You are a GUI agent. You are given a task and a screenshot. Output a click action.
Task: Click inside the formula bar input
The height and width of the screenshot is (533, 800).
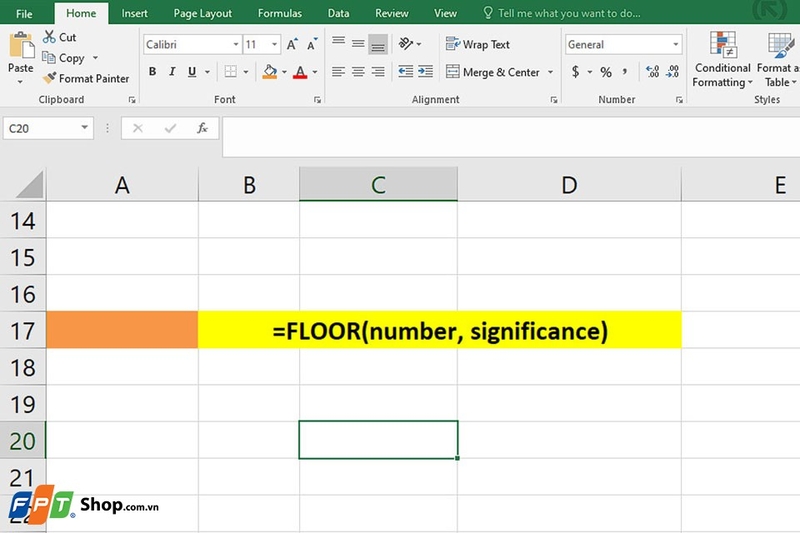(511, 137)
